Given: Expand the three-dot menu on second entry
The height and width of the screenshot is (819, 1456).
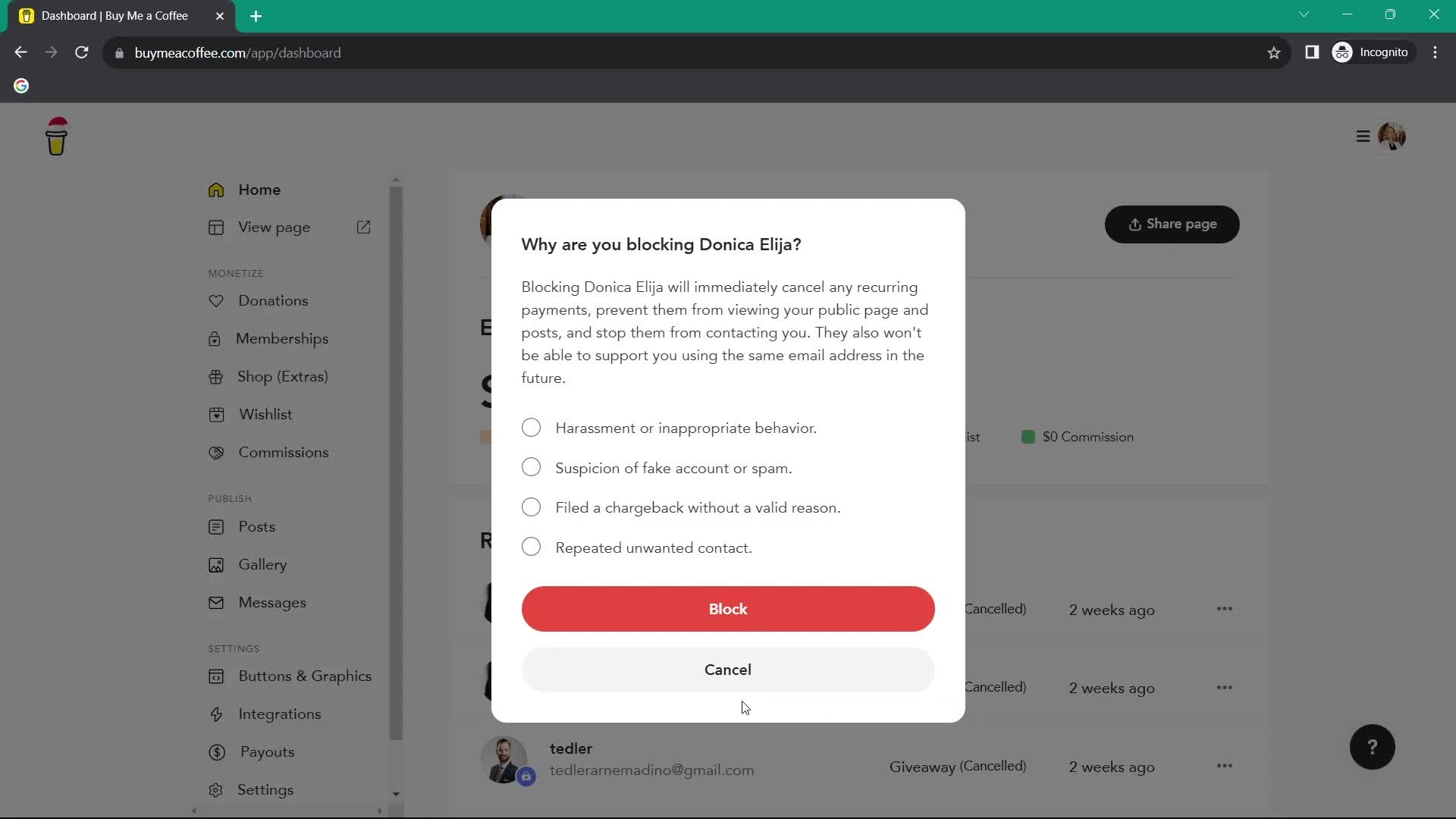Looking at the screenshot, I should coord(1225,688).
